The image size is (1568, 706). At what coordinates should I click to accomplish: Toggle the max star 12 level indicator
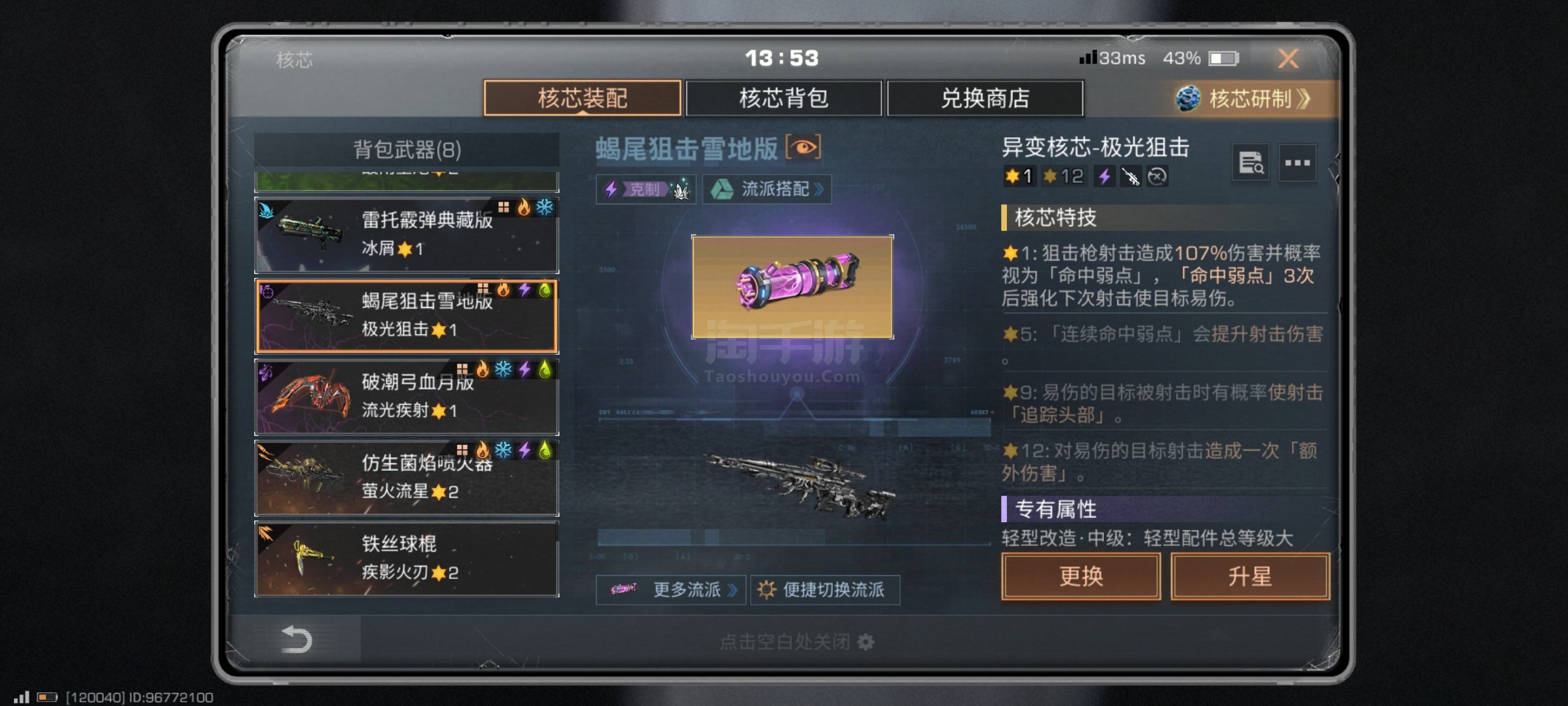1064,176
